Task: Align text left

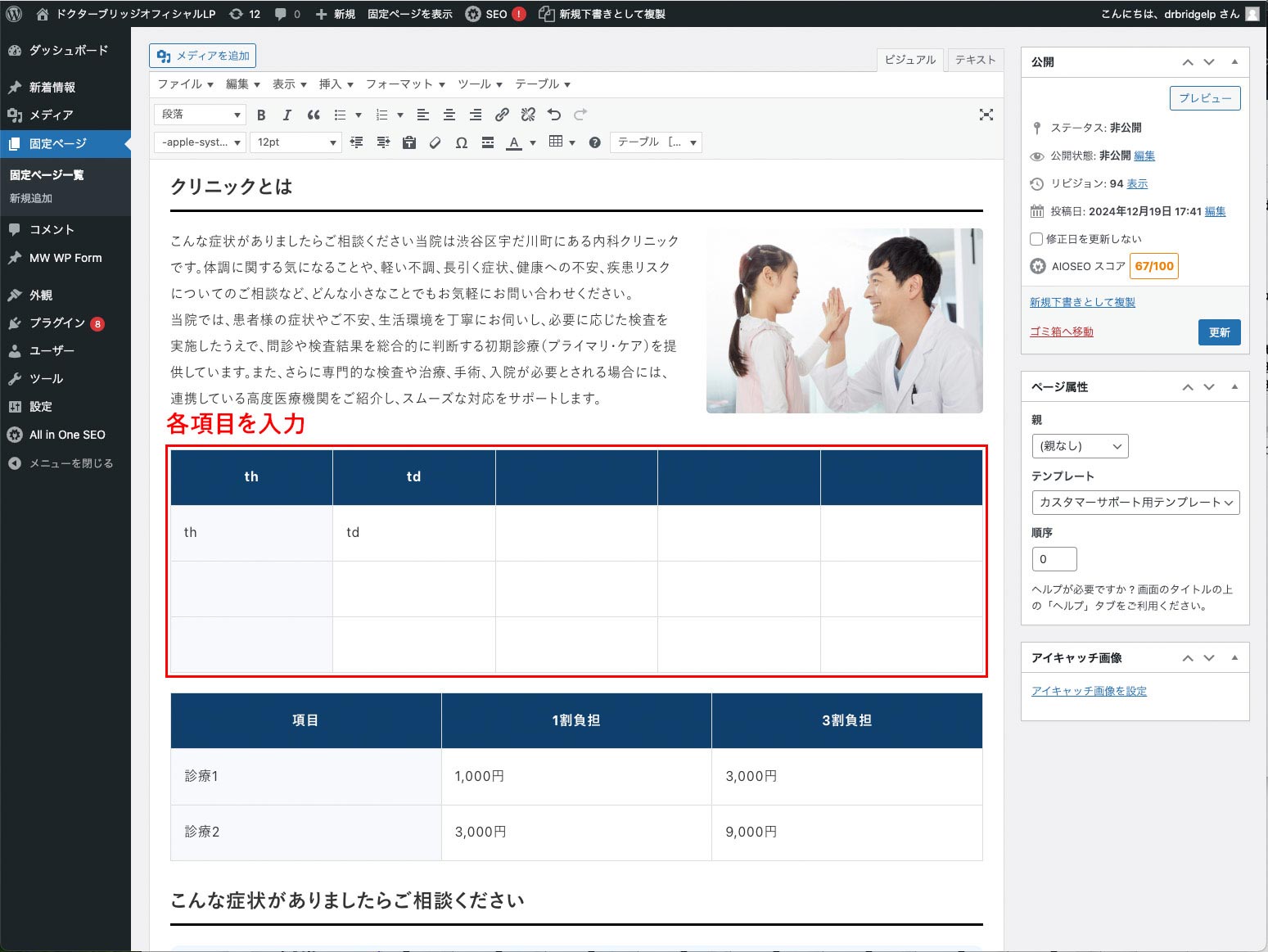Action: pyautogui.click(x=423, y=115)
